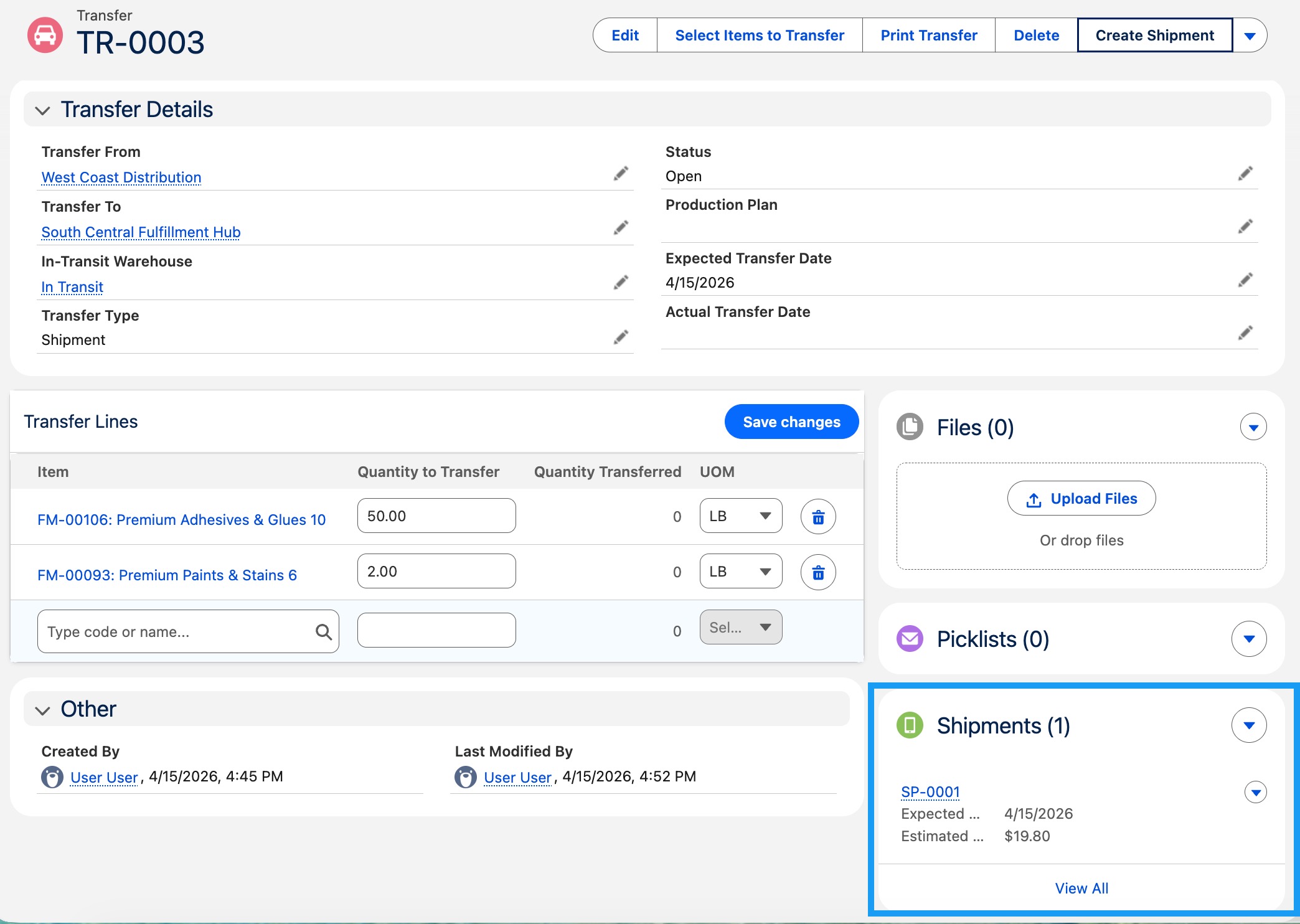Click Picklists (0) heading link
This screenshot has width=1300, height=924.
[993, 639]
